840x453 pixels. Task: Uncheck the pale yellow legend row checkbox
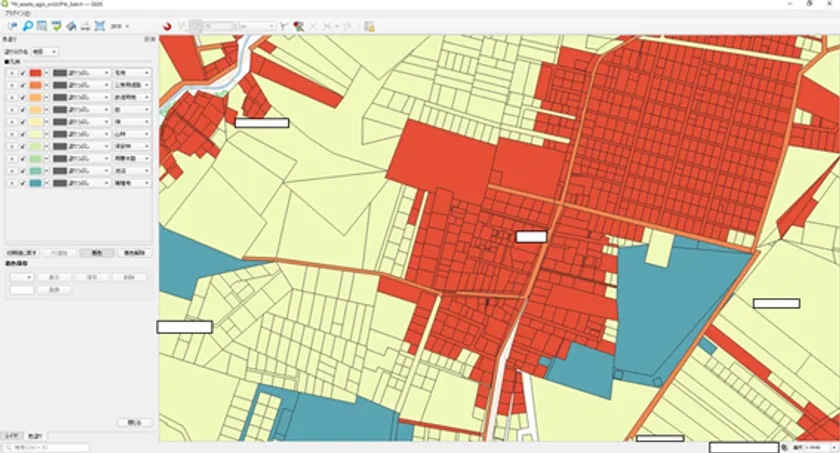22,122
